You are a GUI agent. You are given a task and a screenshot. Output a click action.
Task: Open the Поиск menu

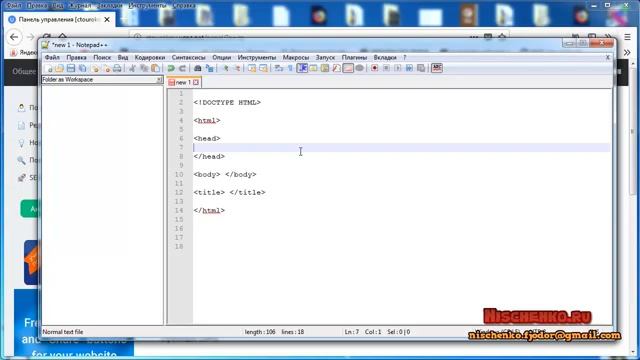[102, 58]
